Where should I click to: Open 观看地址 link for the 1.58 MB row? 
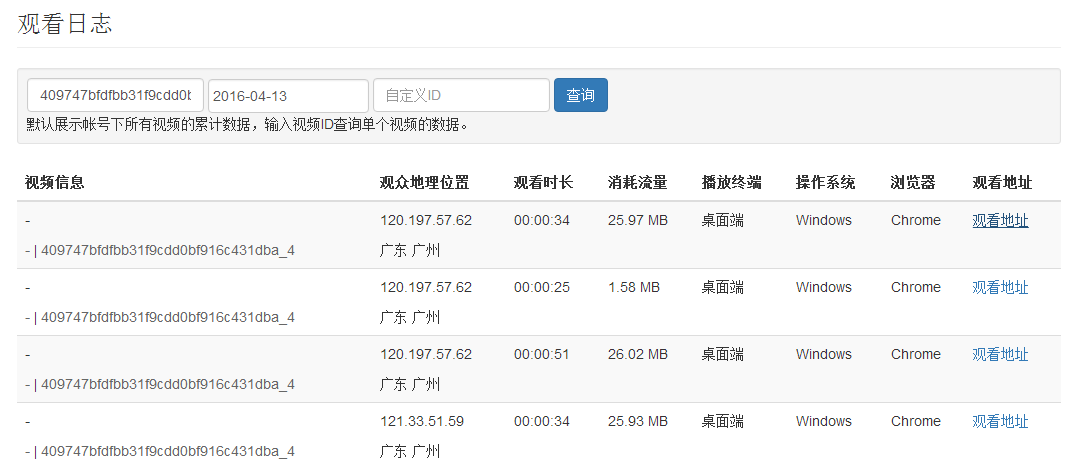[1000, 288]
